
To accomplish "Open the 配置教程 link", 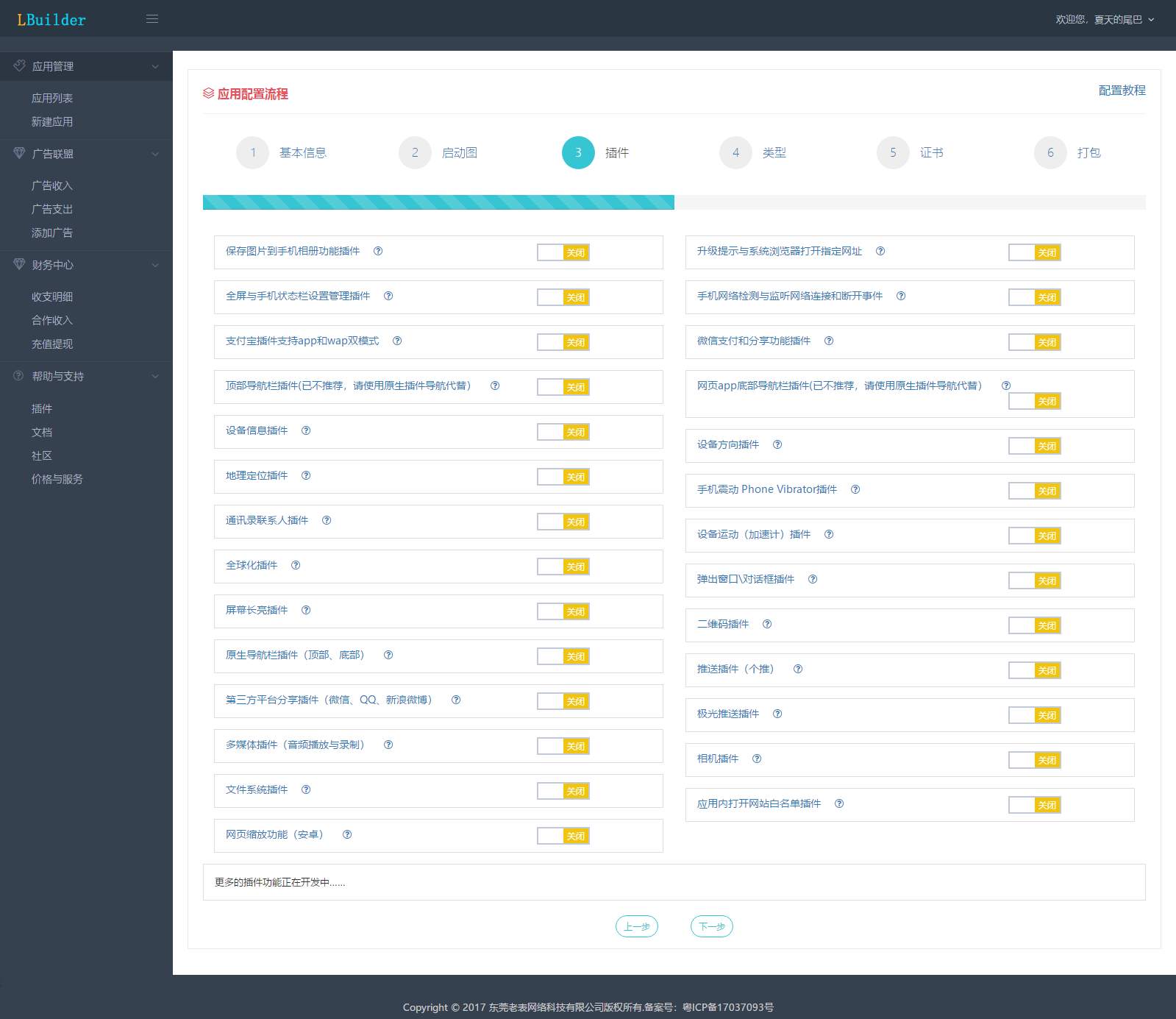I will [1122, 90].
